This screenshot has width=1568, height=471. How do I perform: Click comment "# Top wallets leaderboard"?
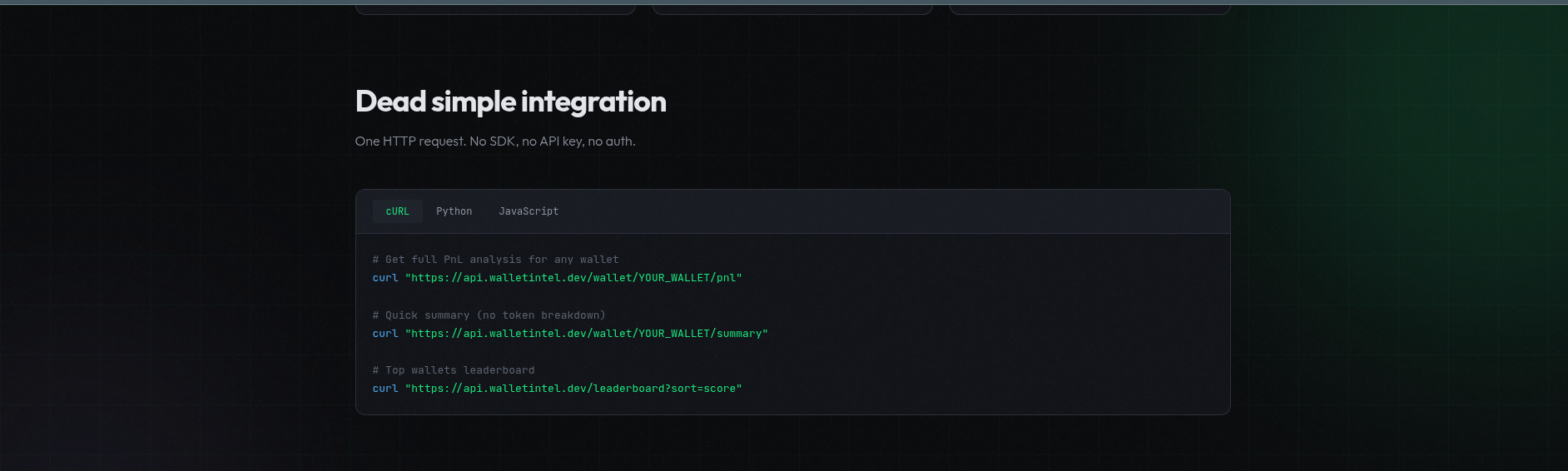click(454, 370)
